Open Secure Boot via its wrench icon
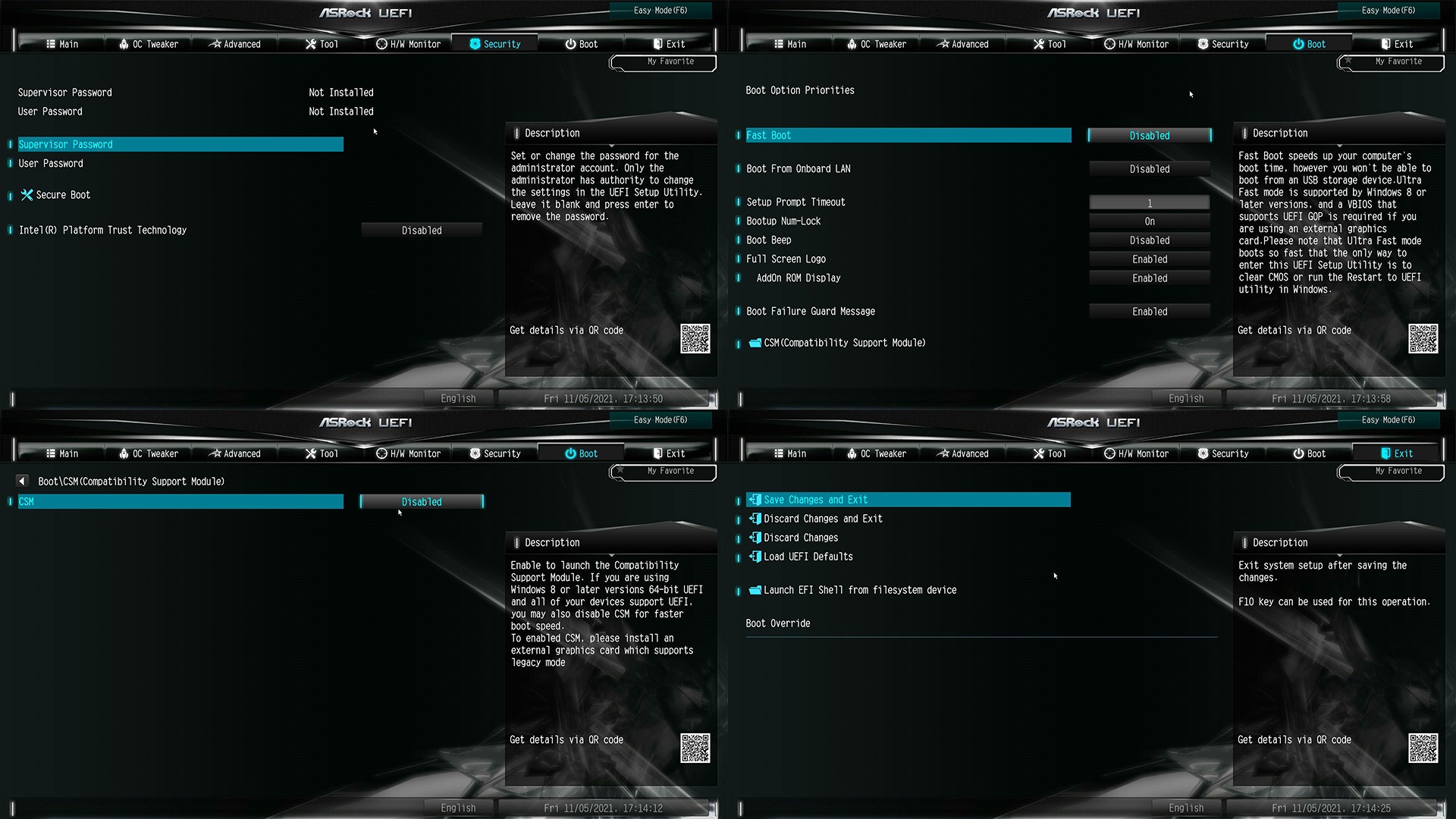This screenshot has width=1456, height=819. point(27,195)
